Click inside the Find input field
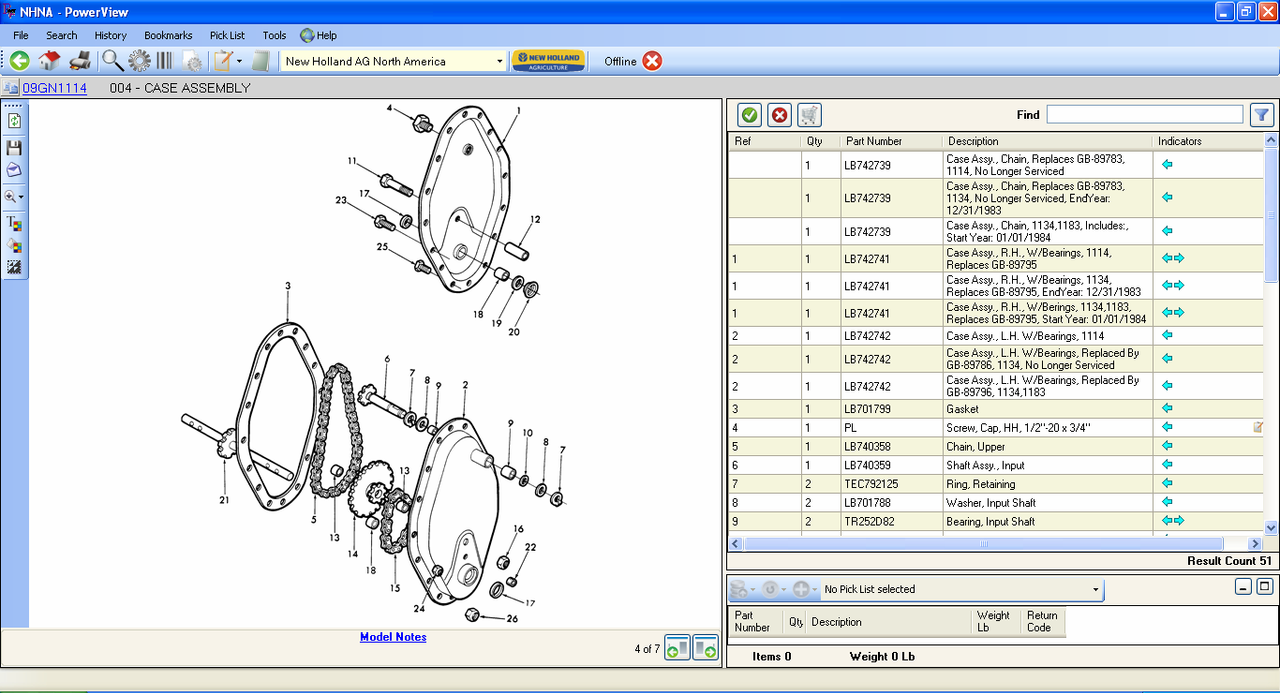Image resolution: width=1280 pixels, height=693 pixels. [1144, 115]
